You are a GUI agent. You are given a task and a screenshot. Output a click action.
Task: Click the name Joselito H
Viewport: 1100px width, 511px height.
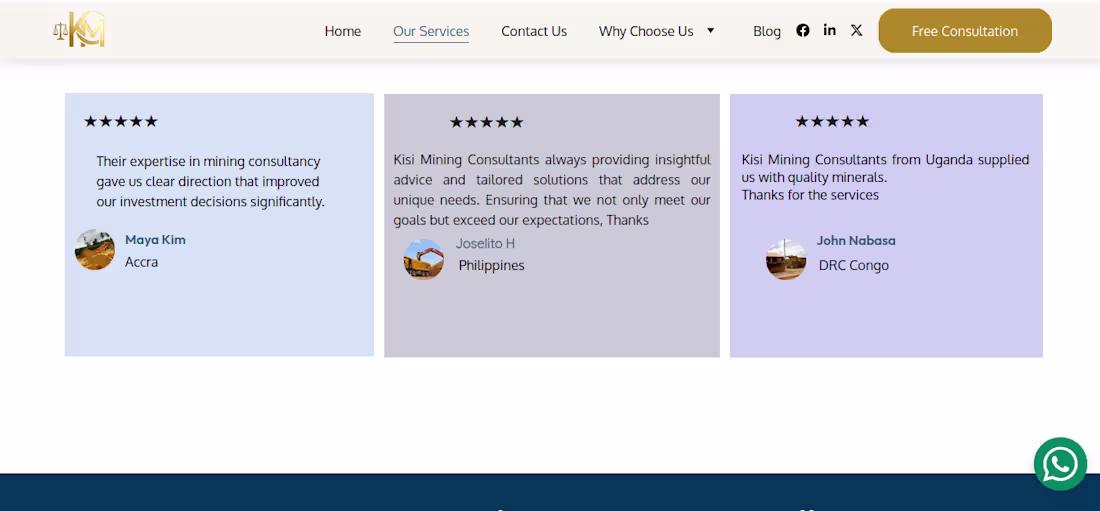485,244
